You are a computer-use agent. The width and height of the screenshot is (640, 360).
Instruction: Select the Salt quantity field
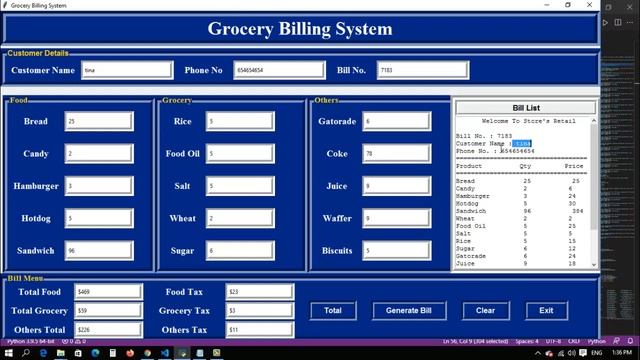[x=240, y=186]
